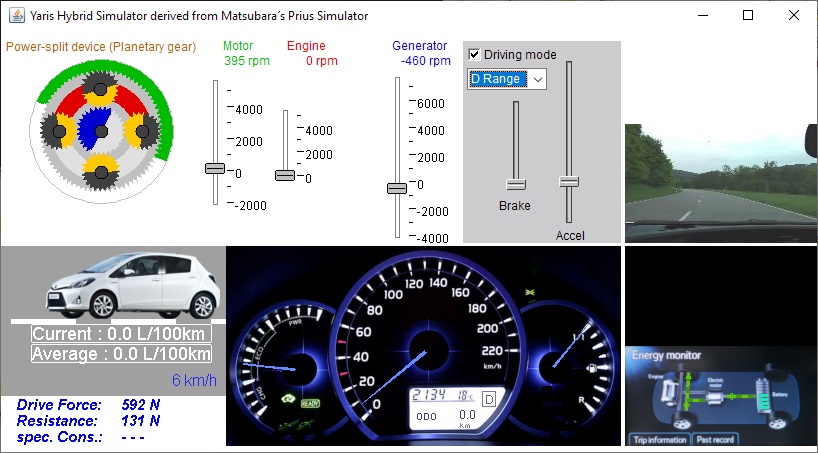
Task: Click the speedometer needle hub
Action: click(x=429, y=350)
